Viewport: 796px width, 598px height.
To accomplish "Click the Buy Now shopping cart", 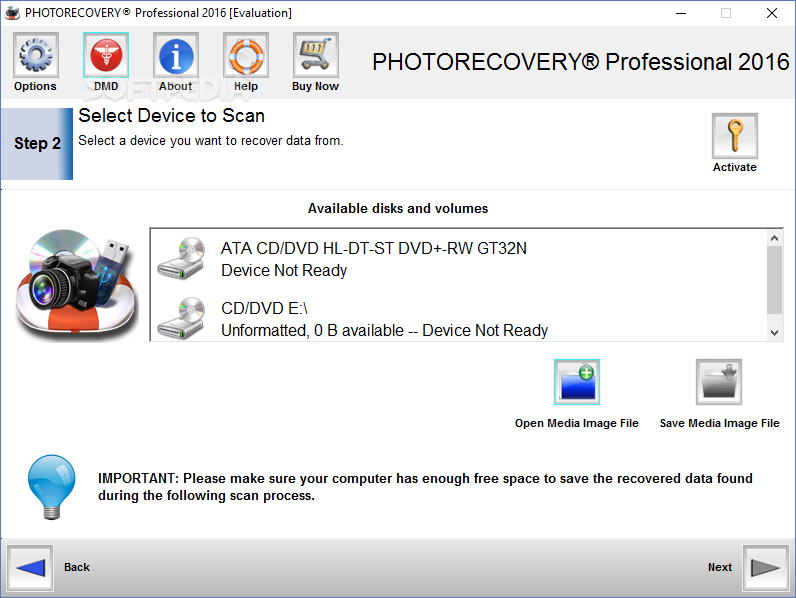I will 315,55.
